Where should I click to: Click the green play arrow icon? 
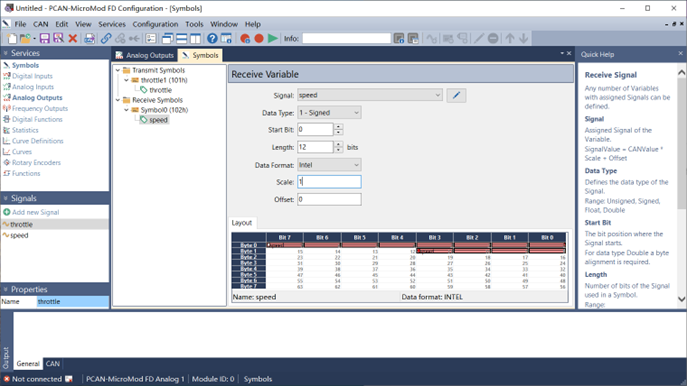click(273, 39)
